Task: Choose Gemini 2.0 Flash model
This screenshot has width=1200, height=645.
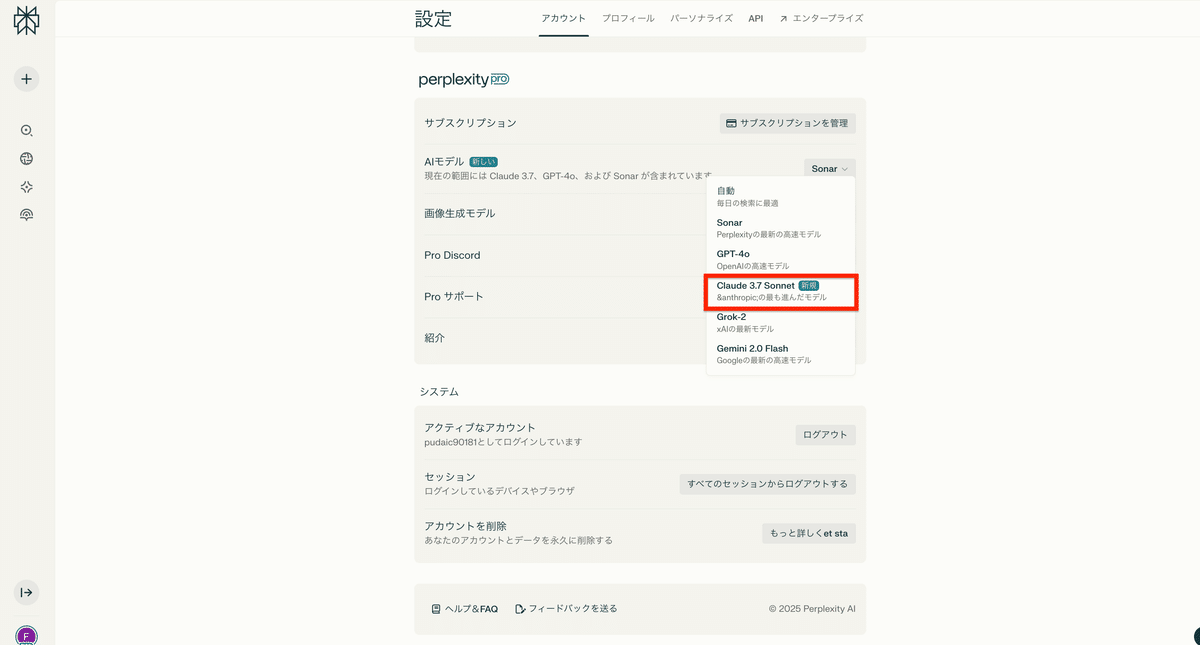Action: click(780, 354)
